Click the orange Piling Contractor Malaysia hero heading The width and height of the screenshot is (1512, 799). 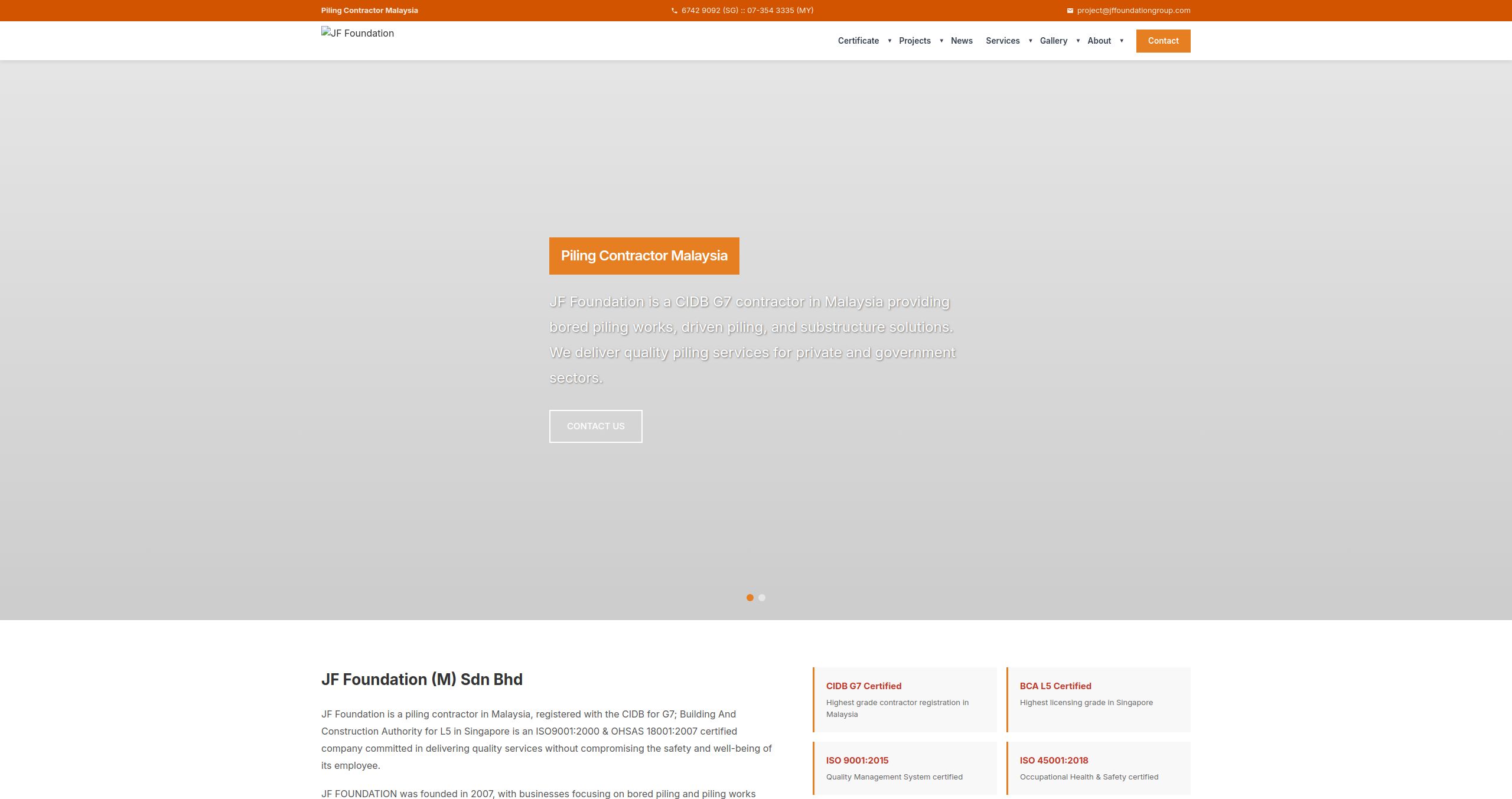pyautogui.click(x=644, y=256)
